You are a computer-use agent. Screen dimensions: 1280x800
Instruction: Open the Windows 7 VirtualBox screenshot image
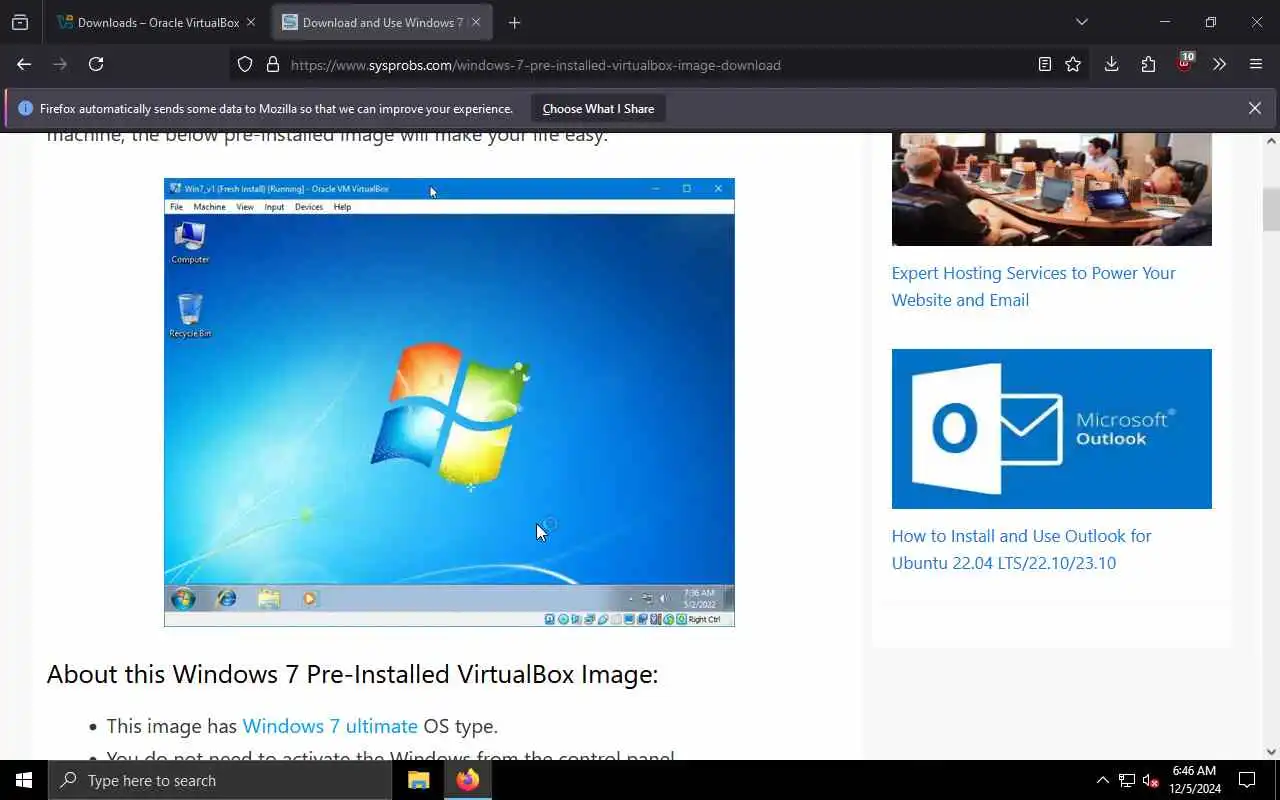tap(449, 402)
